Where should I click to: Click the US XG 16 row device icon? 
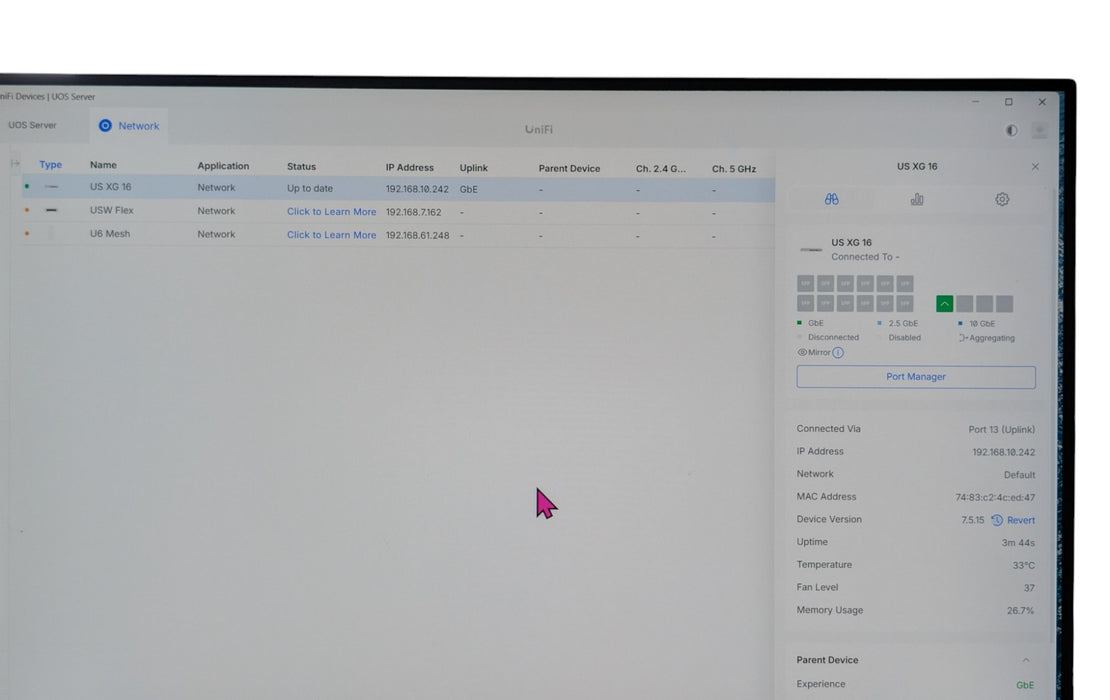[x=51, y=187]
